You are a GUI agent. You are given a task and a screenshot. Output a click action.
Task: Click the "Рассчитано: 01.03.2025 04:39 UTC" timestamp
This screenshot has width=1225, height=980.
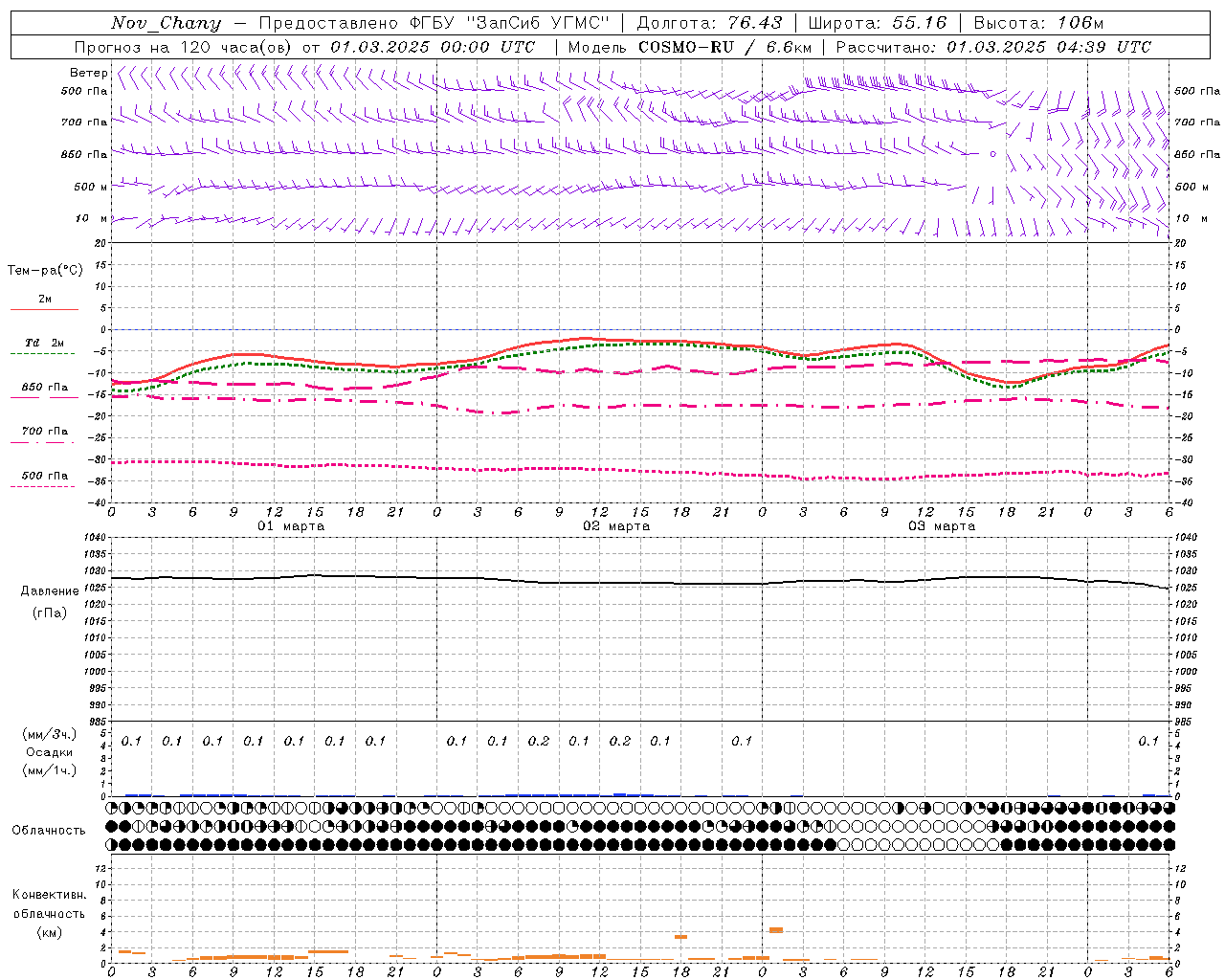(993, 47)
